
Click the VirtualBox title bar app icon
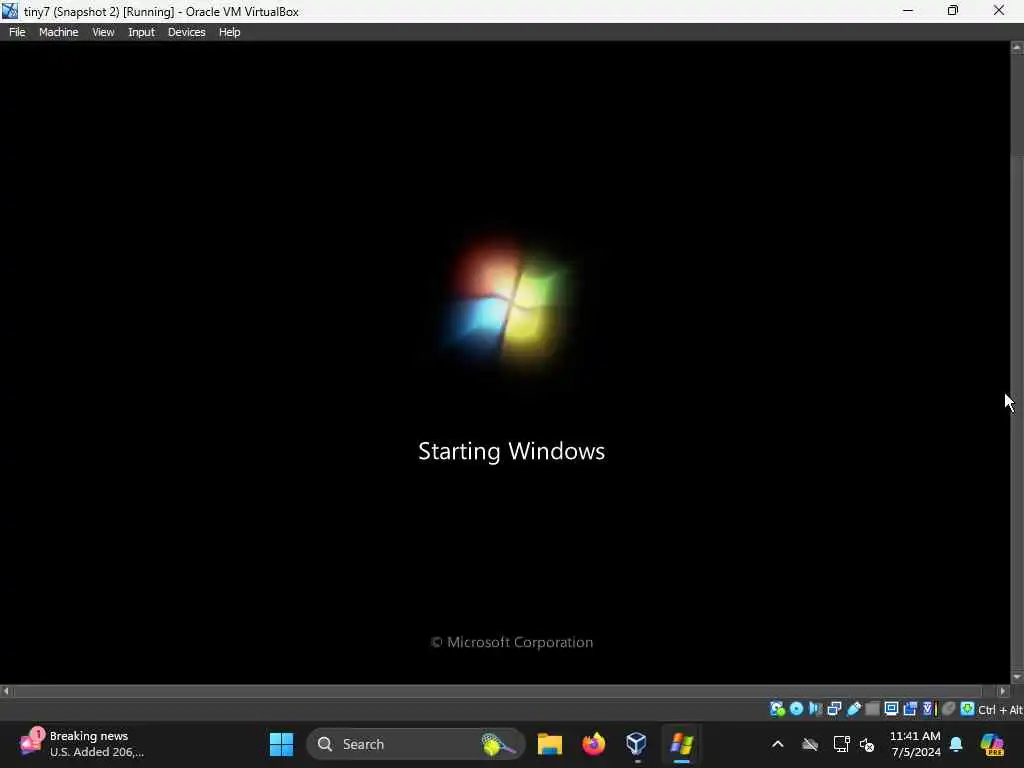click(10, 11)
